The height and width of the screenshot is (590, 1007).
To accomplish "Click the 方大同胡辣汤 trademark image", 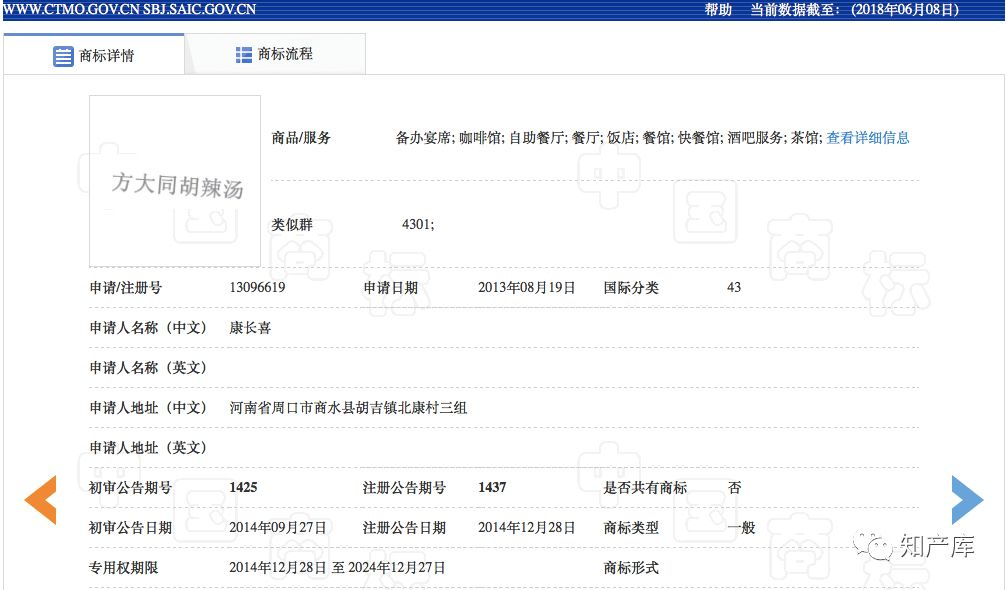I will pyautogui.click(x=175, y=181).
